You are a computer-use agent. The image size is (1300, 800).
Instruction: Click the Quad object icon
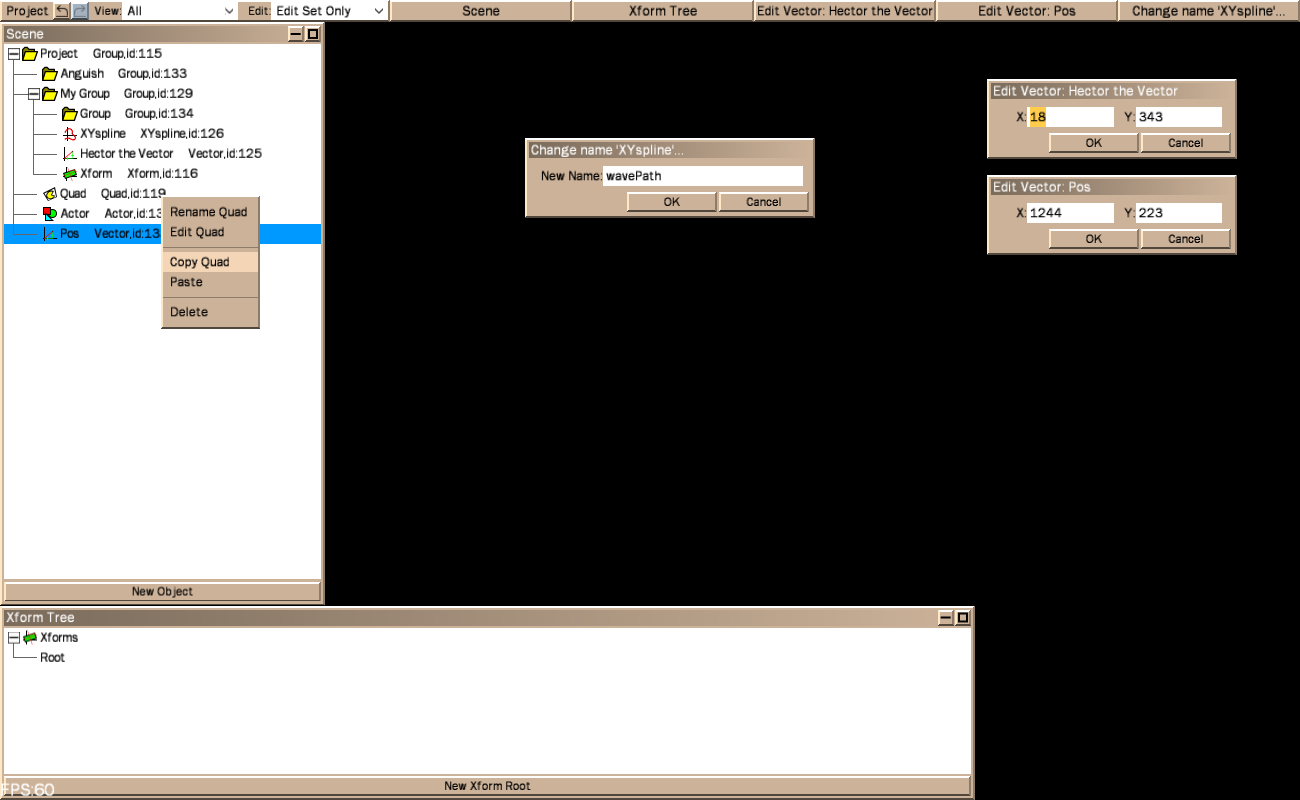(50, 194)
